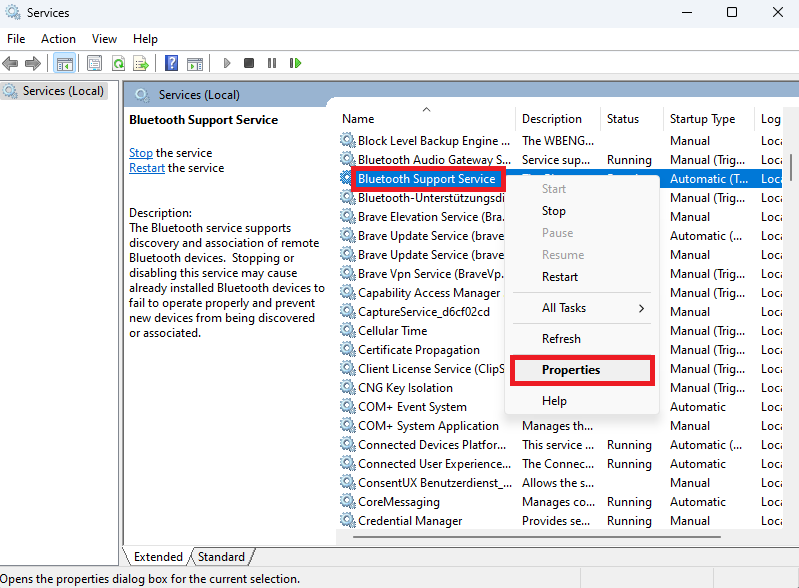Select the Brave Vpn Service row
799x588 pixels.
click(x=421, y=274)
